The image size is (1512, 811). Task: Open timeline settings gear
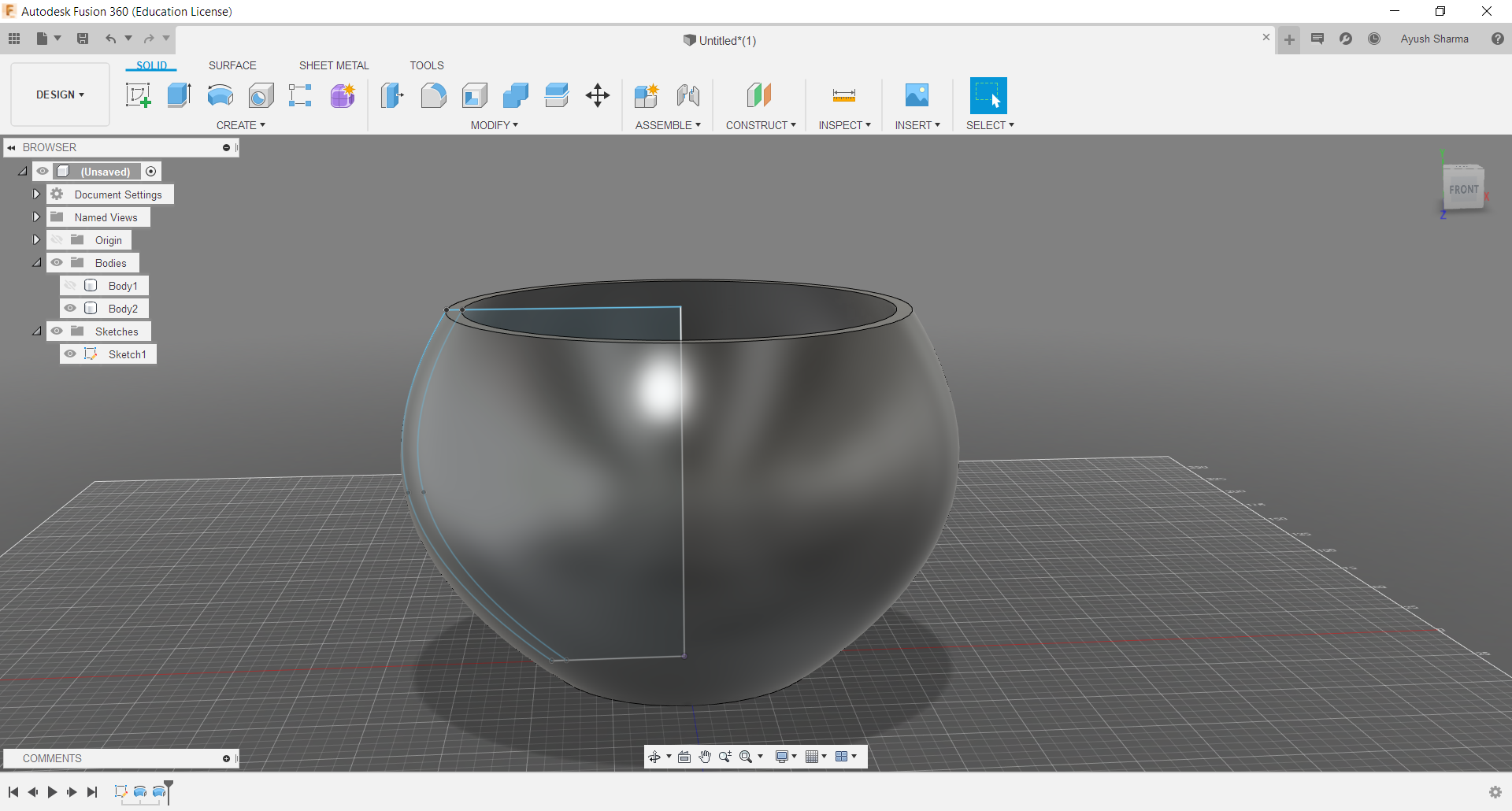[1495, 792]
